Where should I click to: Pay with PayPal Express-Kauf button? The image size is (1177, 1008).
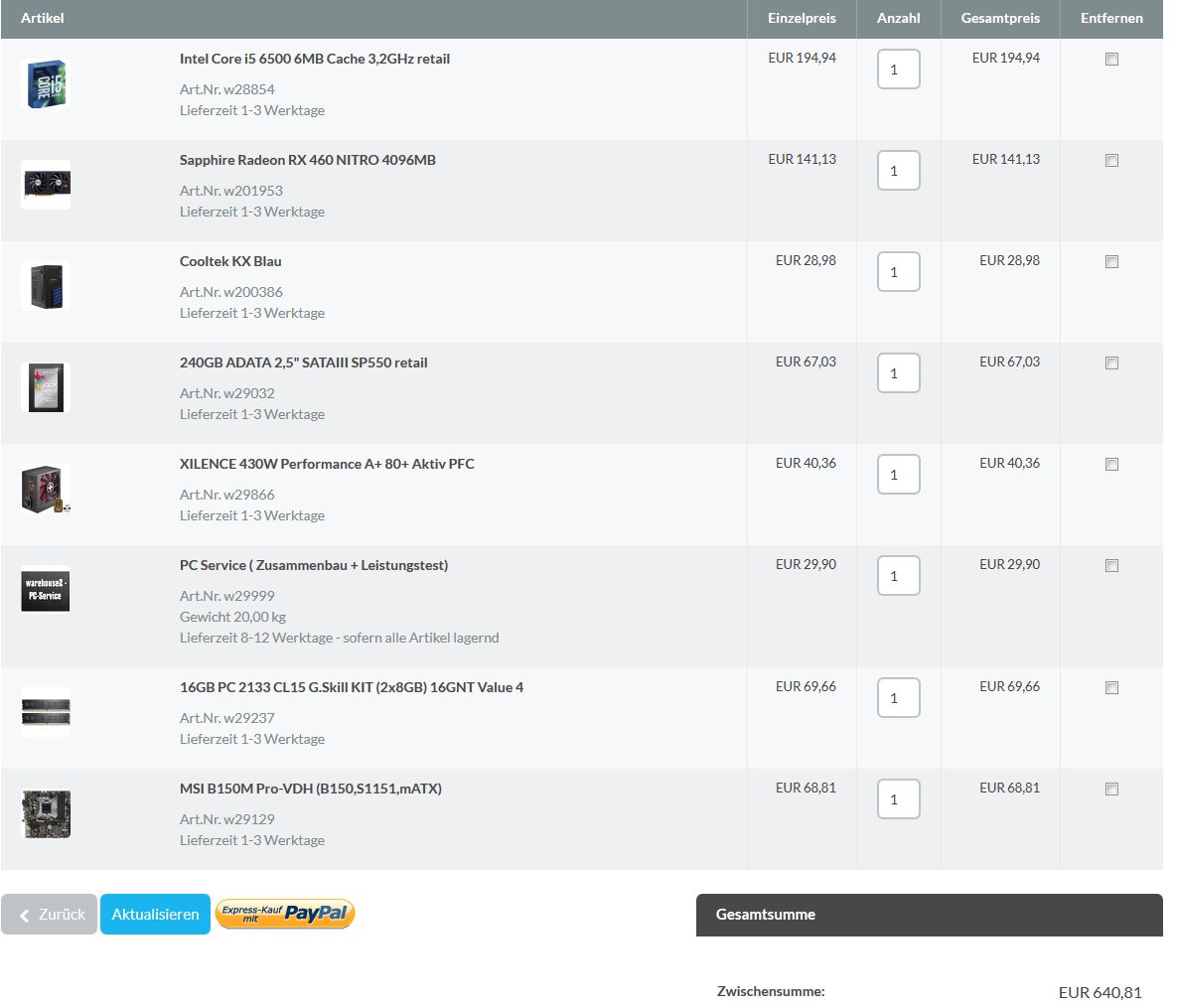tap(285, 914)
